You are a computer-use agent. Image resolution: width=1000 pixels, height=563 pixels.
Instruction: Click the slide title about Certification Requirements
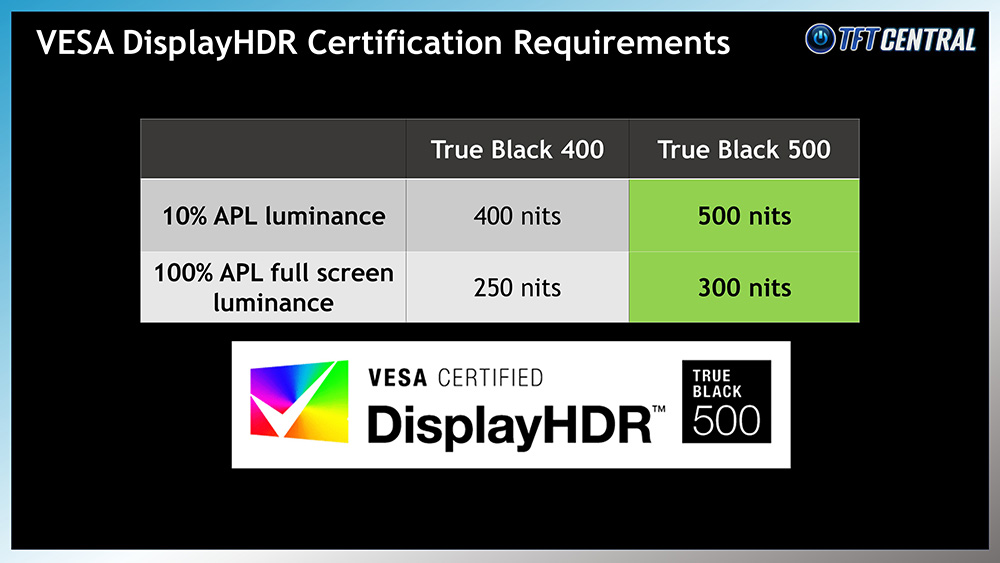[383, 43]
